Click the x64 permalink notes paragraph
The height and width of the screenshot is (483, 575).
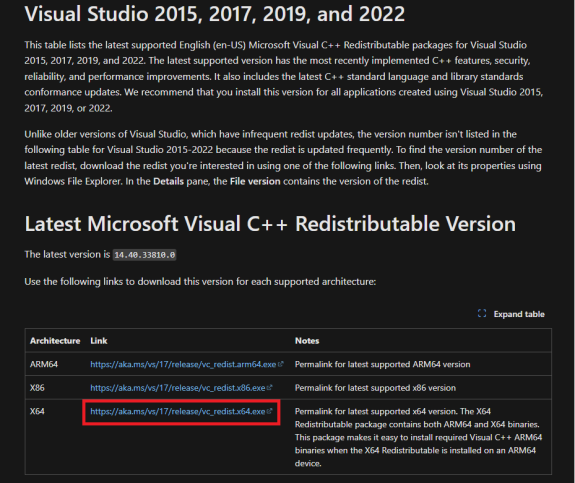tap(418, 437)
